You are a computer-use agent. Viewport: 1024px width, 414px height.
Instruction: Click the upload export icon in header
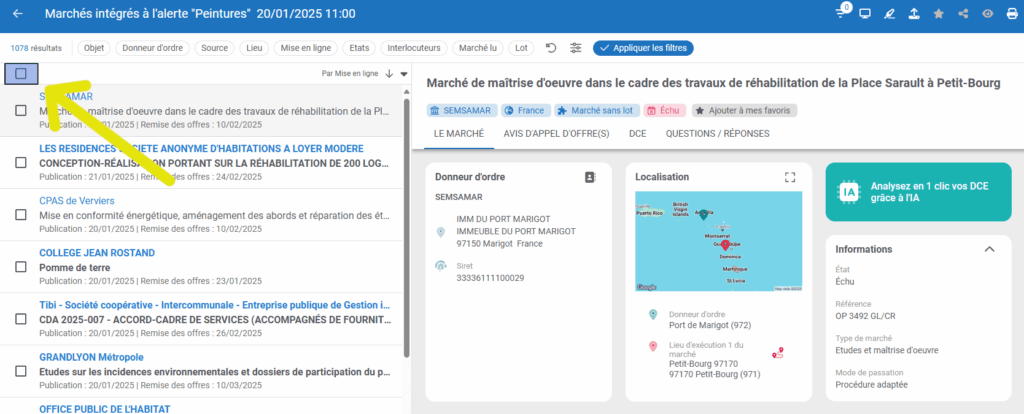click(x=914, y=14)
